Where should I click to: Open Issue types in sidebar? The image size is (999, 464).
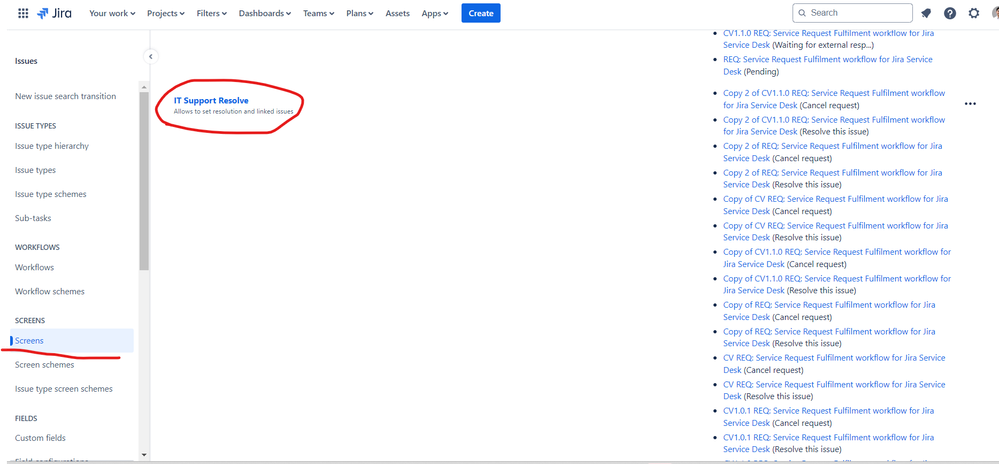pyautogui.click(x=35, y=170)
